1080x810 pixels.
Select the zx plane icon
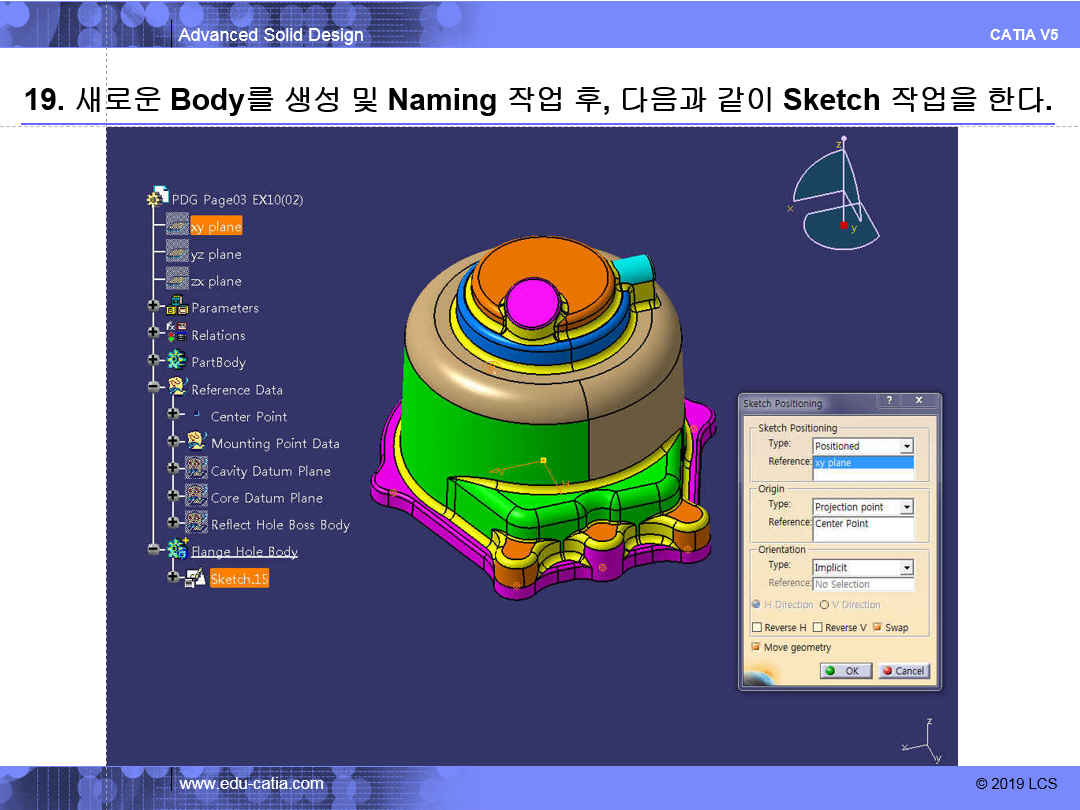177,281
